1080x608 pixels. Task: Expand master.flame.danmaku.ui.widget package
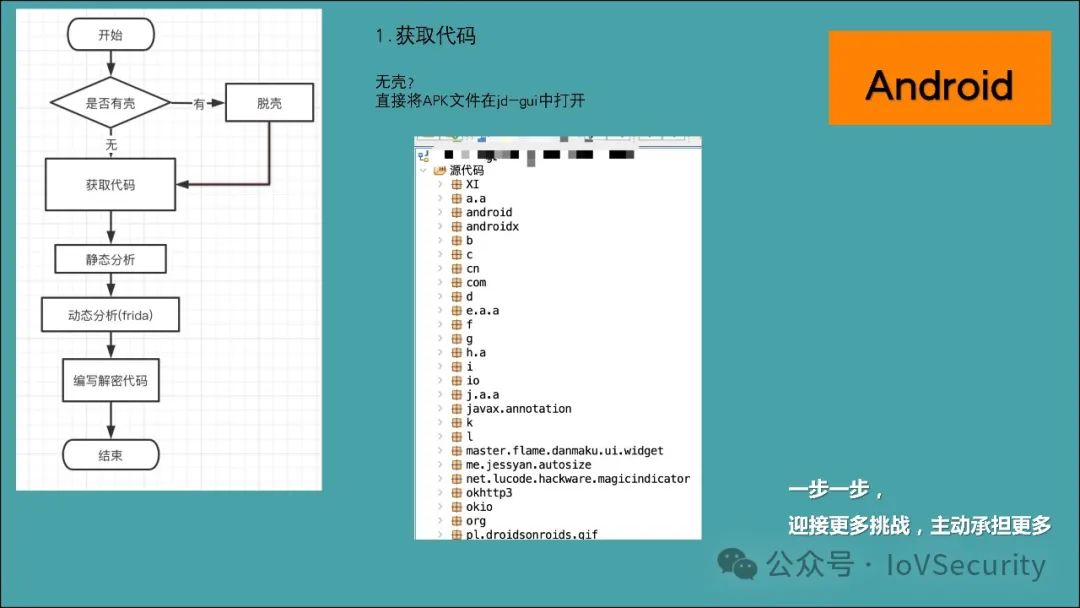coord(440,450)
